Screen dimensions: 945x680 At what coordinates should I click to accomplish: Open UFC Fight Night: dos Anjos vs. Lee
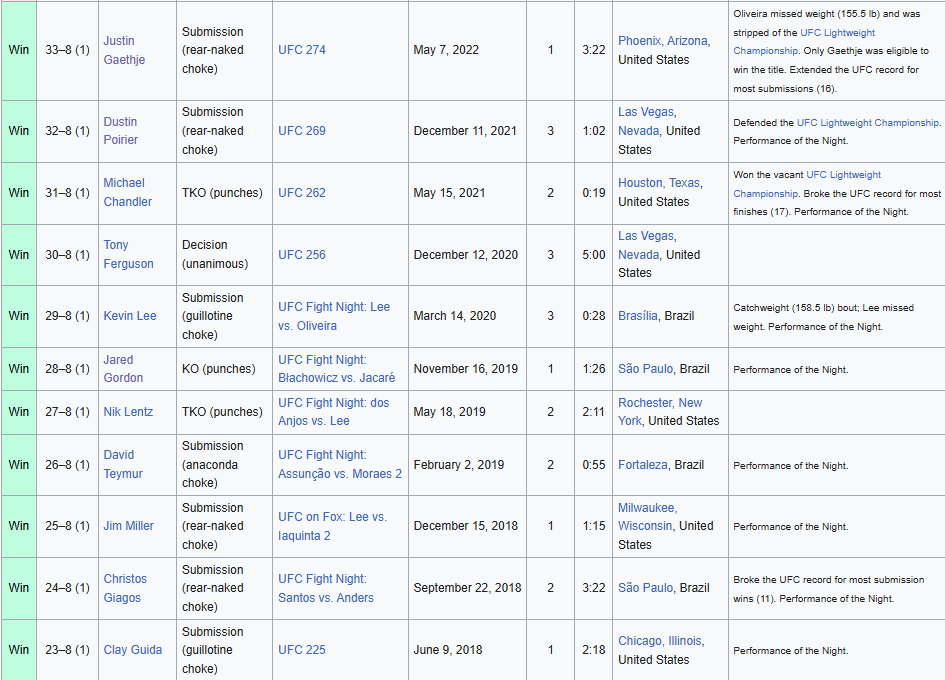click(333, 412)
